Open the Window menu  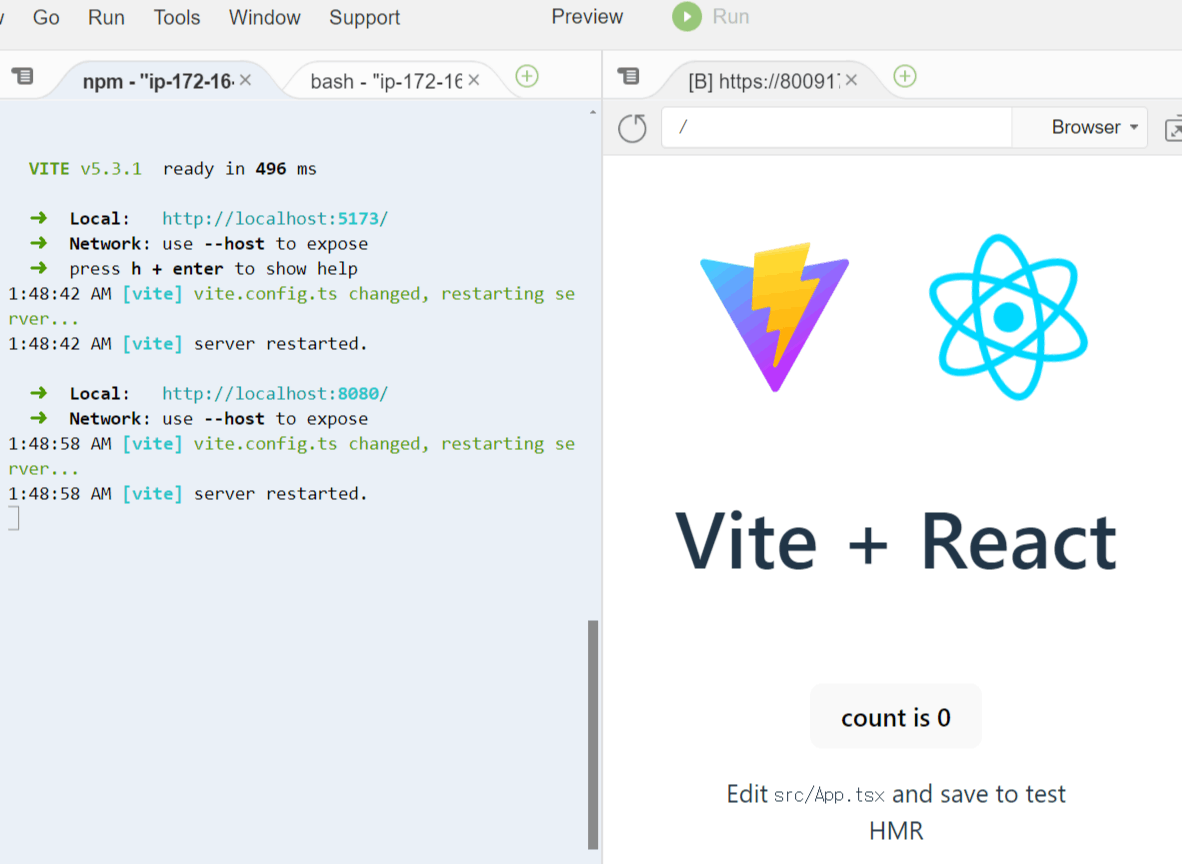tap(265, 17)
